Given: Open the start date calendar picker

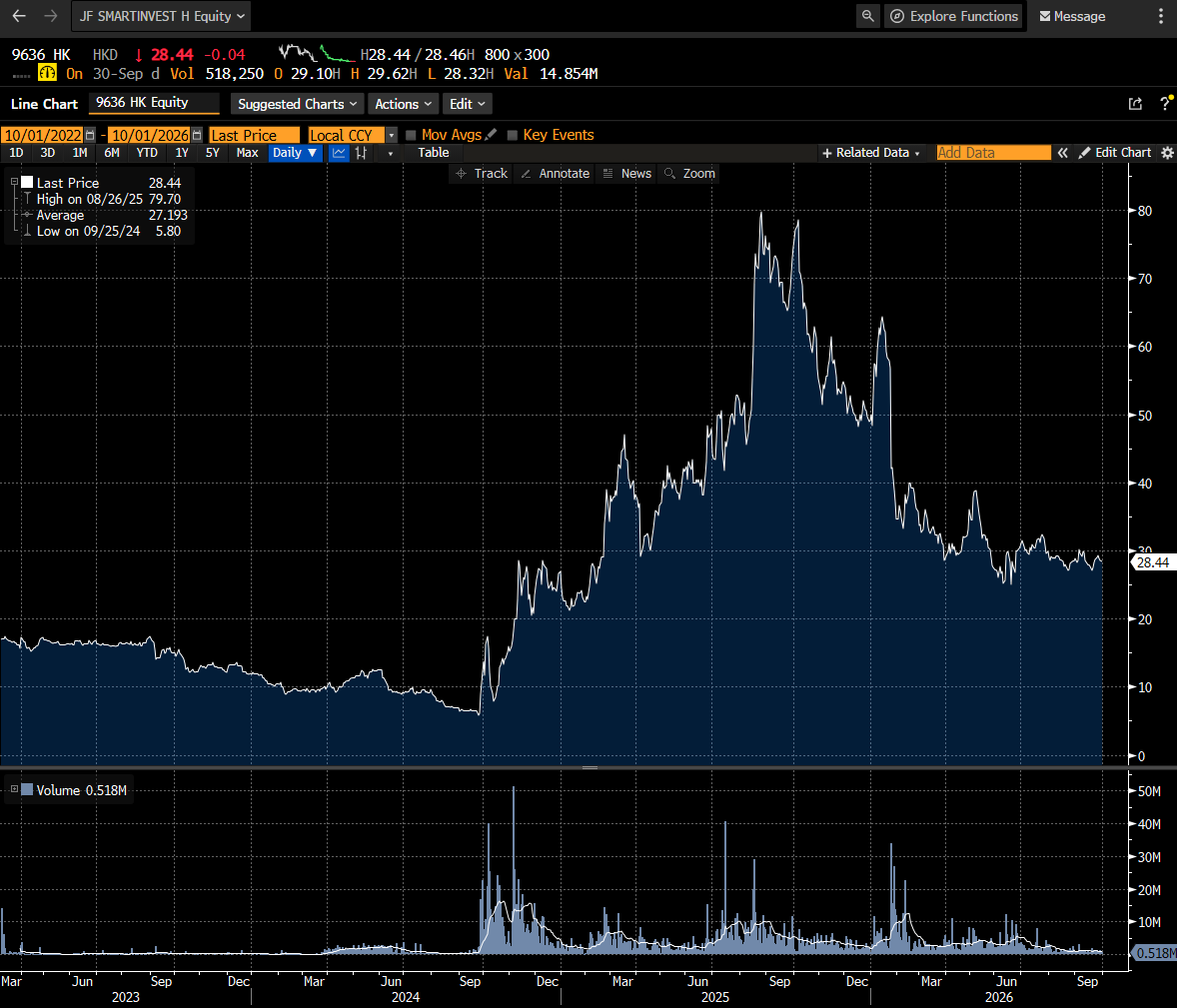Looking at the screenshot, I should 90,135.
